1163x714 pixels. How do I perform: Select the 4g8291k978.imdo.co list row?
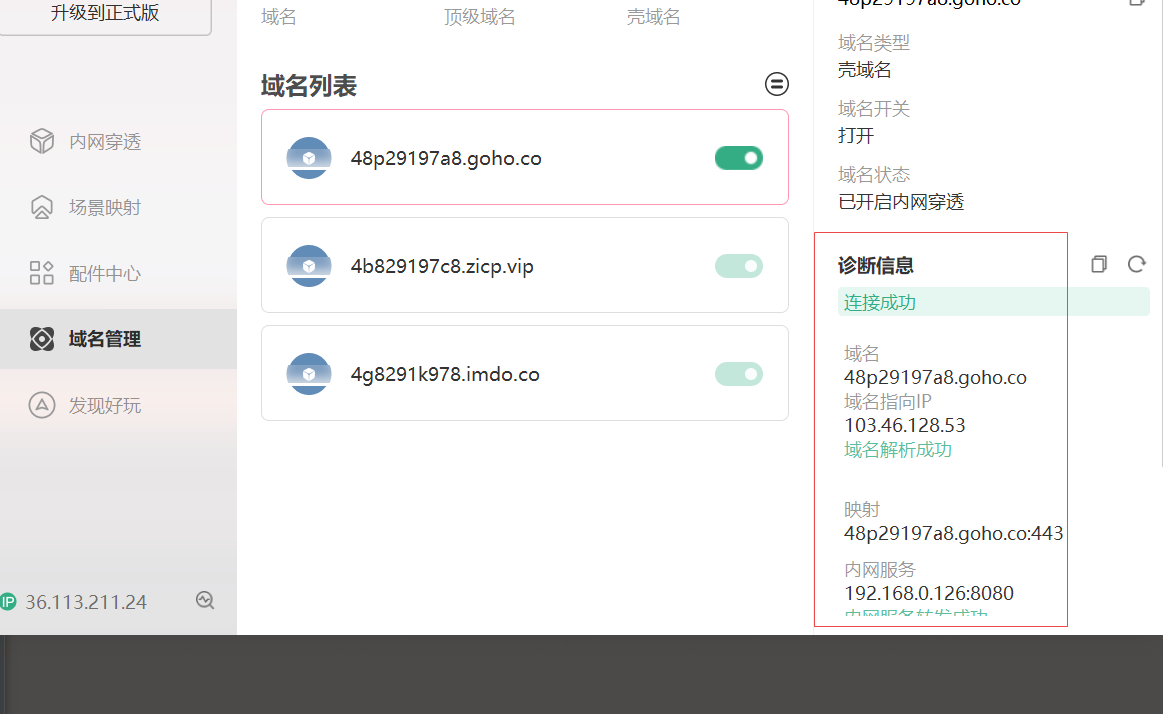524,373
